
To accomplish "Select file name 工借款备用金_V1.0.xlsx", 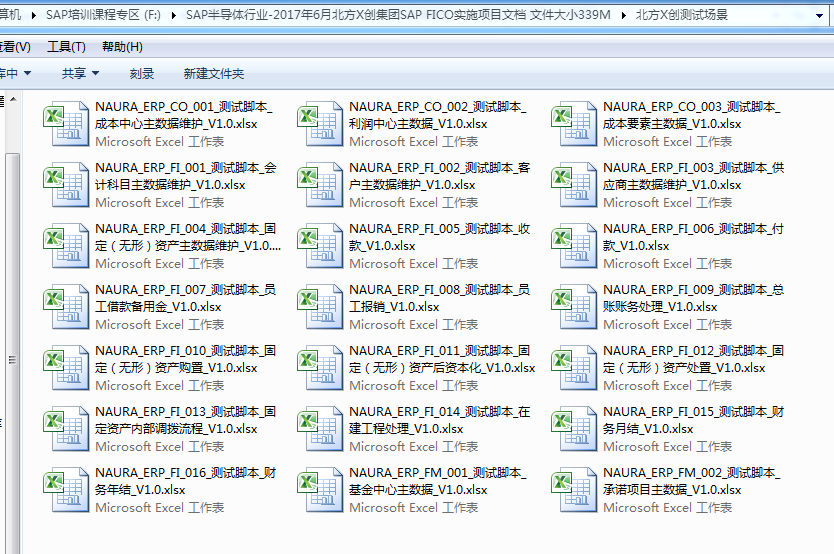I will coord(158,307).
